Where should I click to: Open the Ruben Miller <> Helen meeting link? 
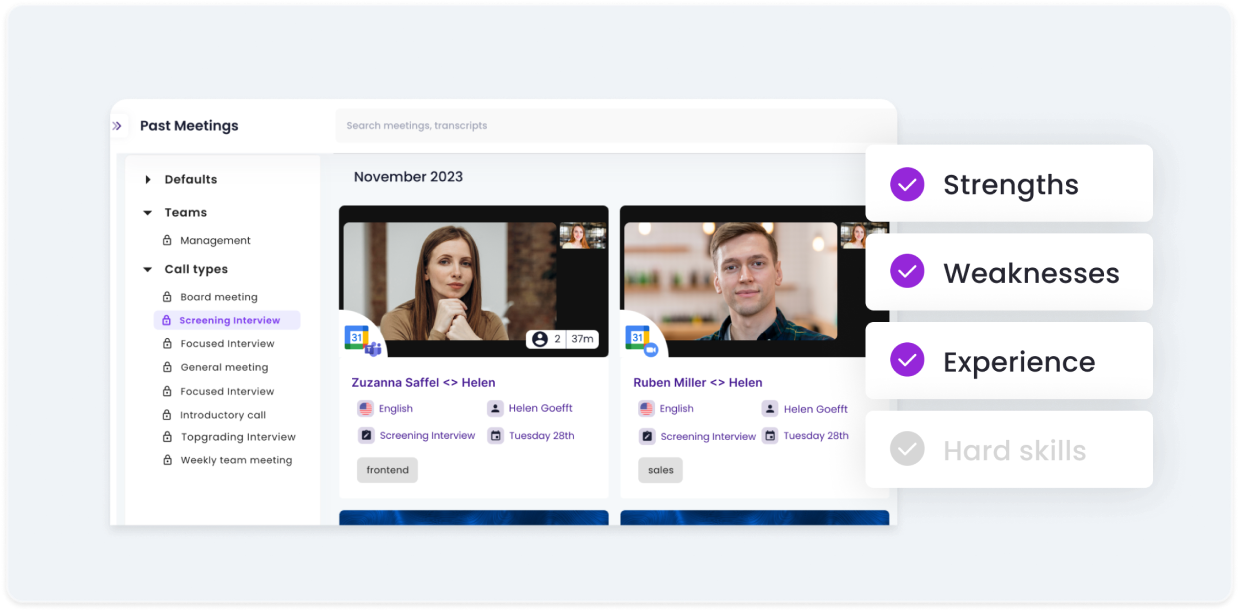pyautogui.click(x=697, y=383)
